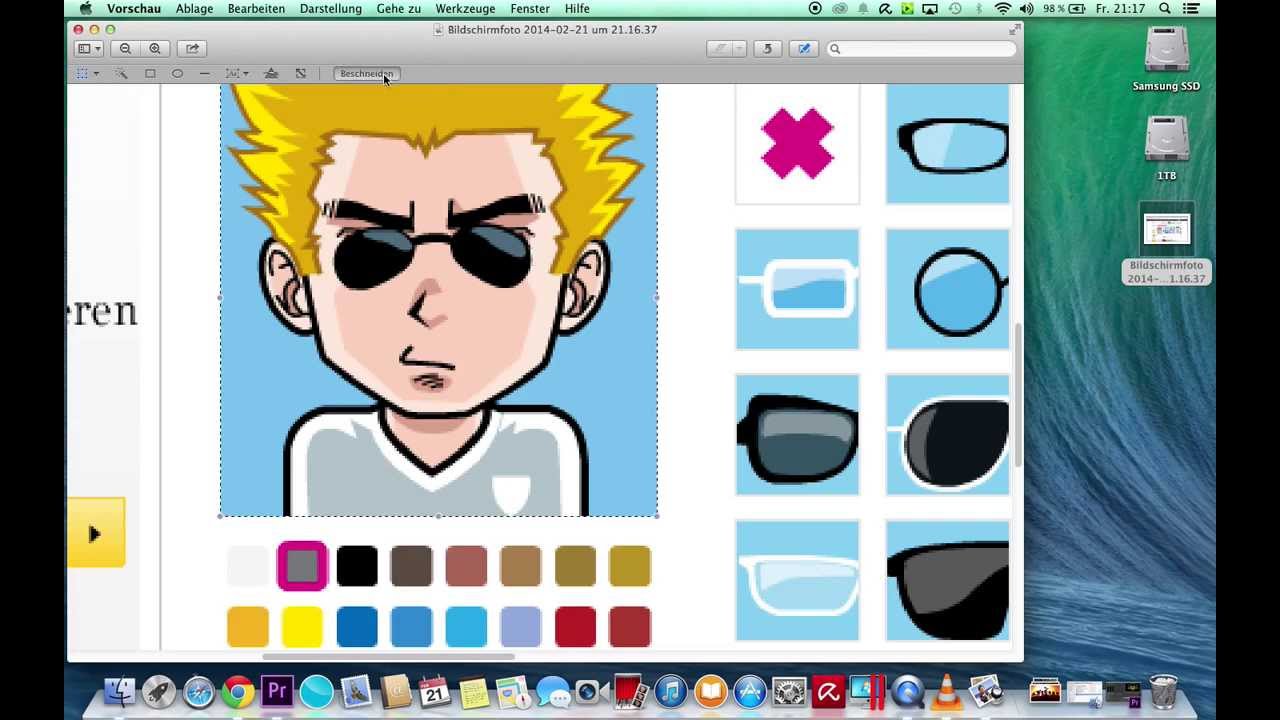Image resolution: width=1280 pixels, height=720 pixels.
Task: Open the Gehe zu menu
Action: (x=398, y=9)
